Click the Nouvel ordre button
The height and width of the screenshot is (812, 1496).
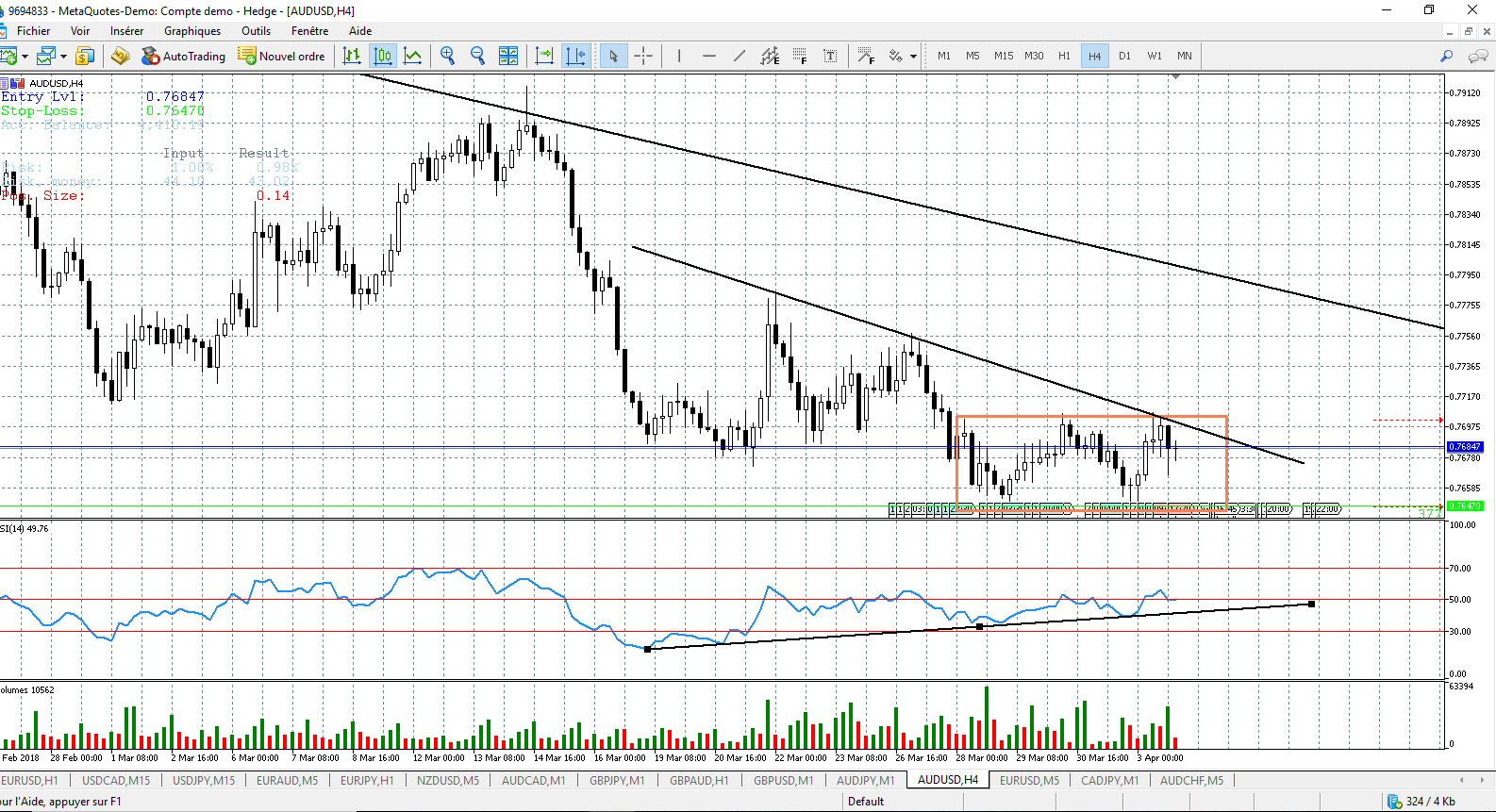[281, 57]
